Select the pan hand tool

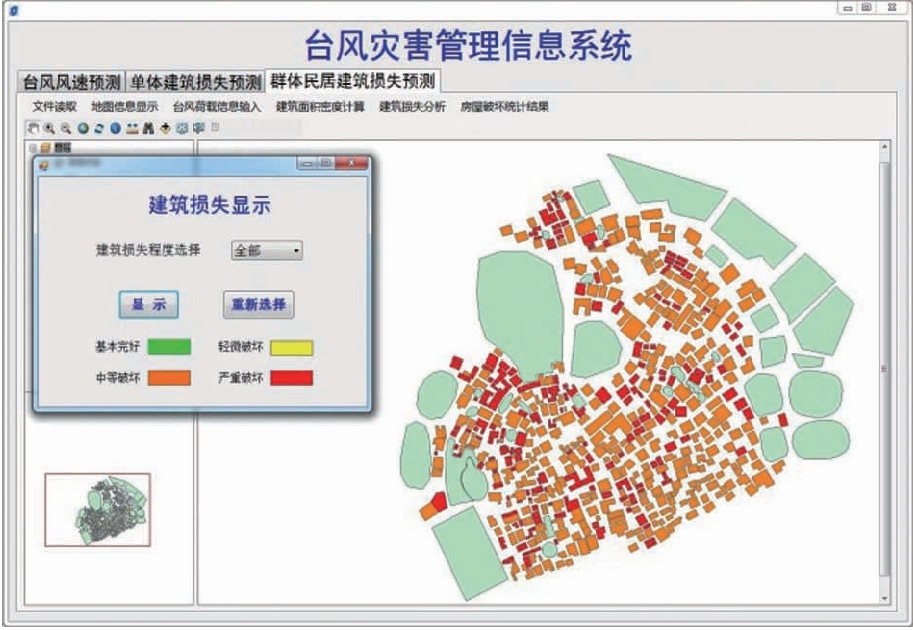[x=33, y=128]
